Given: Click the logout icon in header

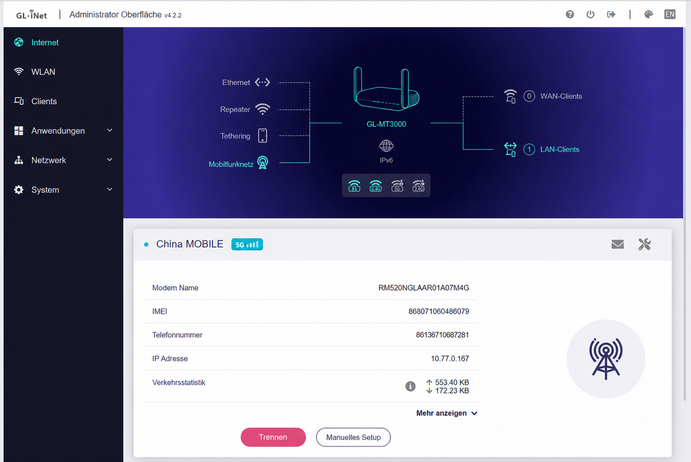Looking at the screenshot, I should (611, 15).
